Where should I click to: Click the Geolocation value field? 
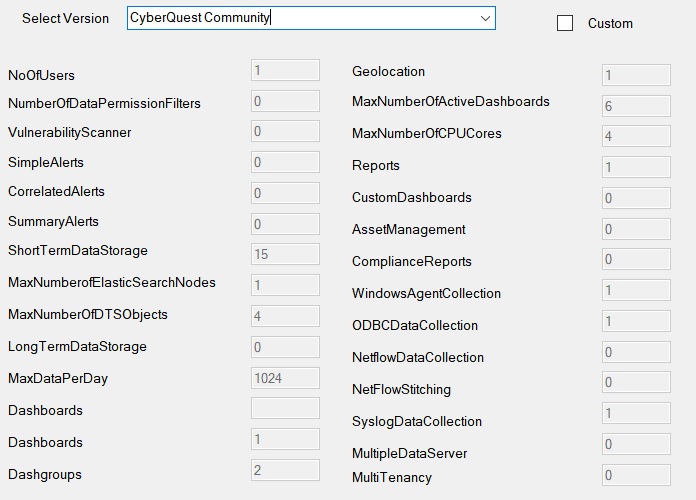(636, 75)
